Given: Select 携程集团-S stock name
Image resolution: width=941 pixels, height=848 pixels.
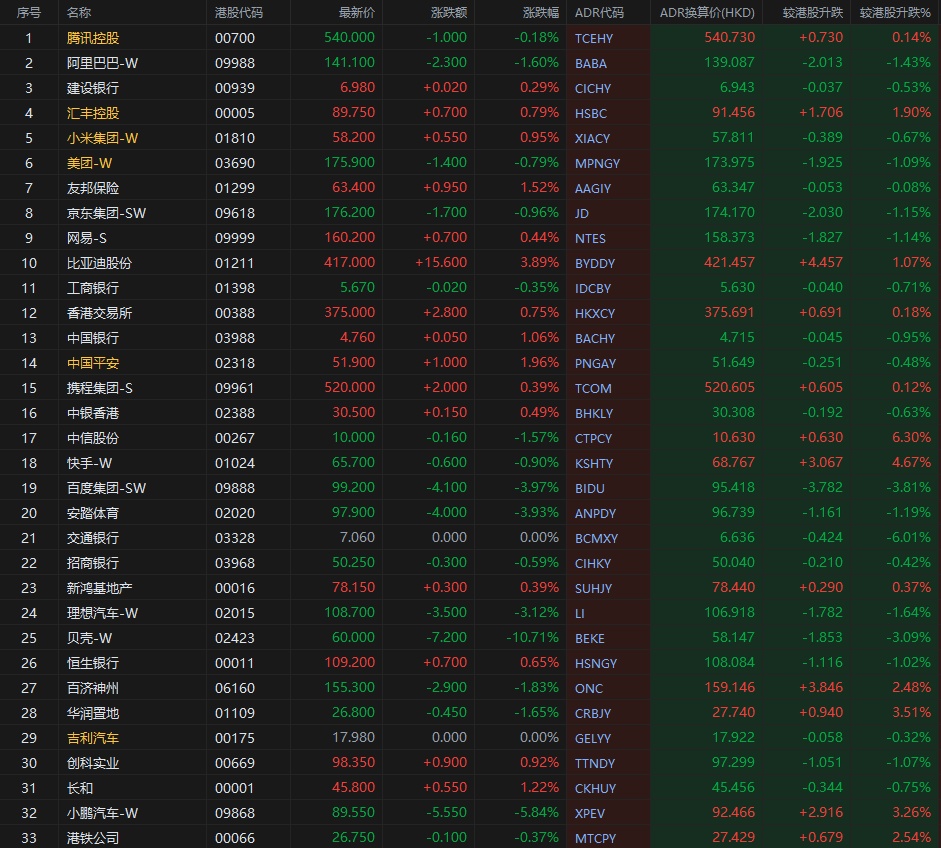Looking at the screenshot, I should click(x=100, y=388).
